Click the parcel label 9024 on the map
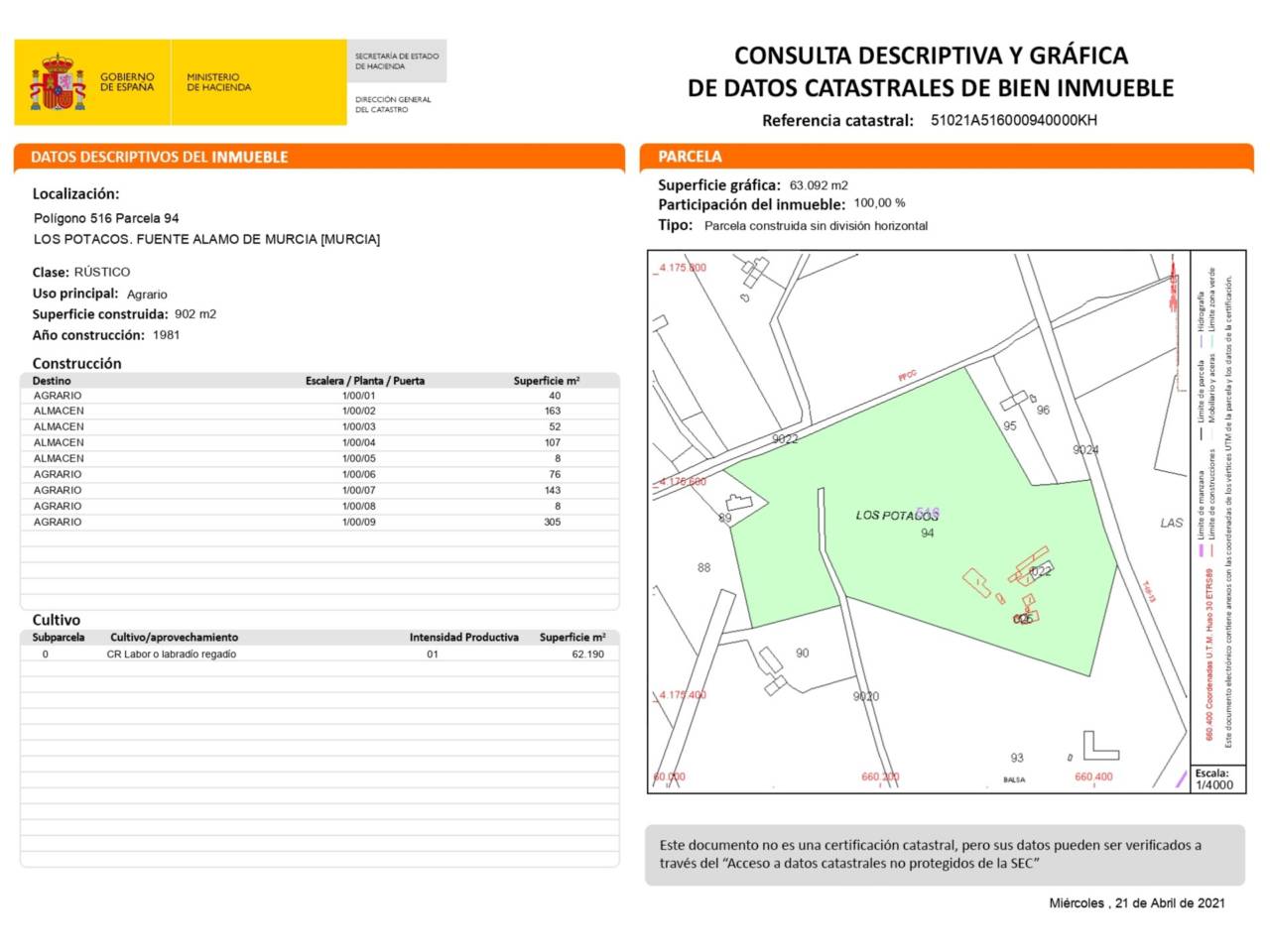 (x=1085, y=450)
